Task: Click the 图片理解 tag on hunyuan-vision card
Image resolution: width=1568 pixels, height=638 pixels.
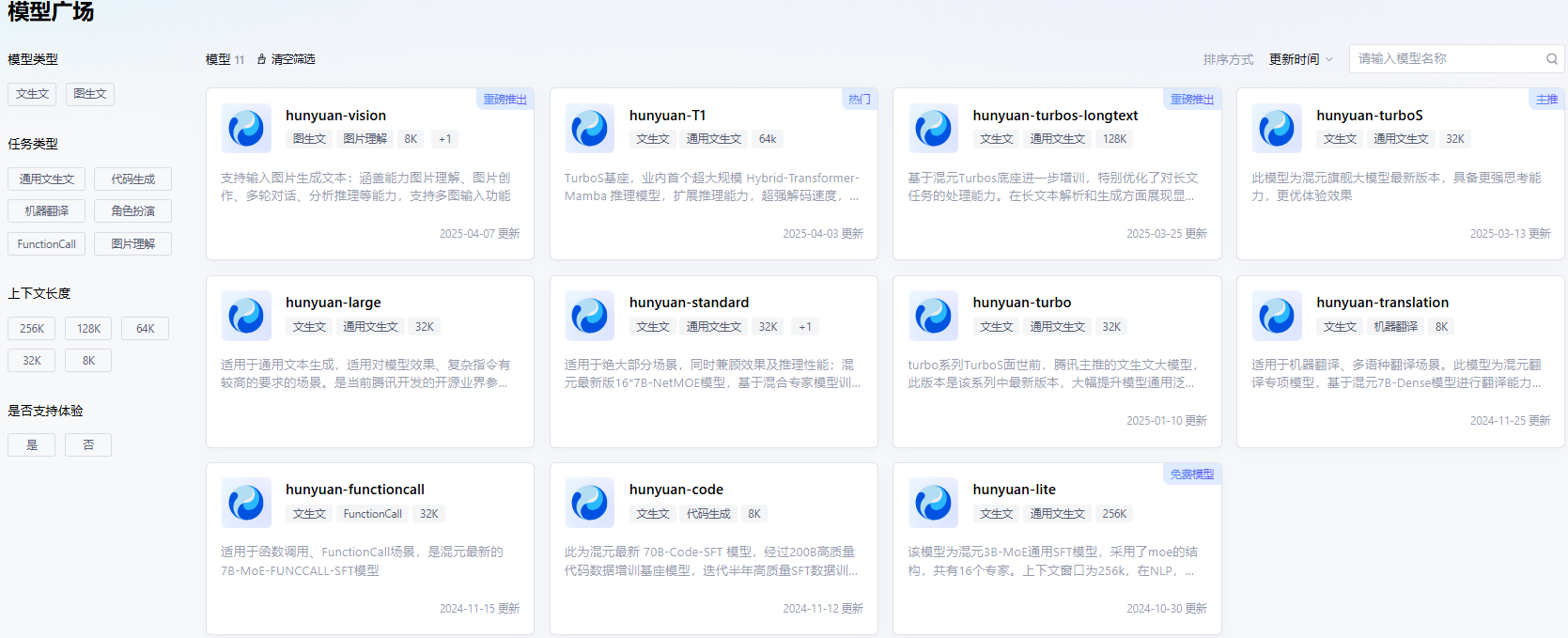Action: tap(365, 139)
